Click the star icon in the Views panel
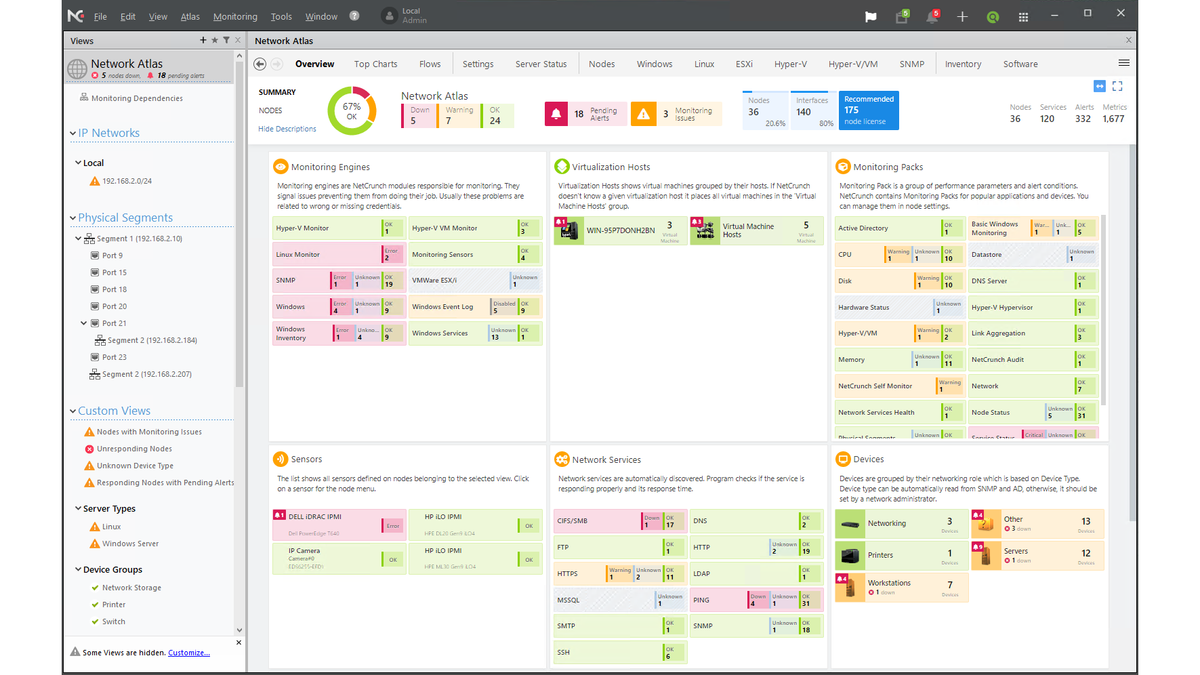The image size is (1200, 675). [x=217, y=40]
